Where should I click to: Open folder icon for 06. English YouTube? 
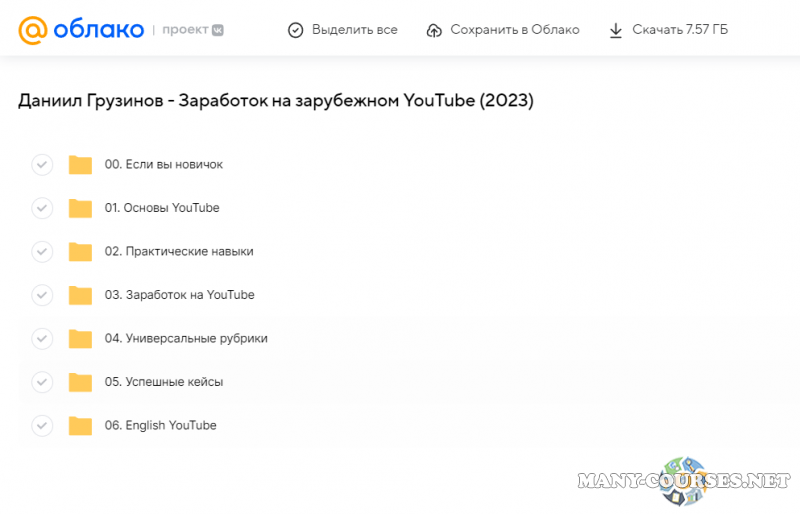[80, 426]
